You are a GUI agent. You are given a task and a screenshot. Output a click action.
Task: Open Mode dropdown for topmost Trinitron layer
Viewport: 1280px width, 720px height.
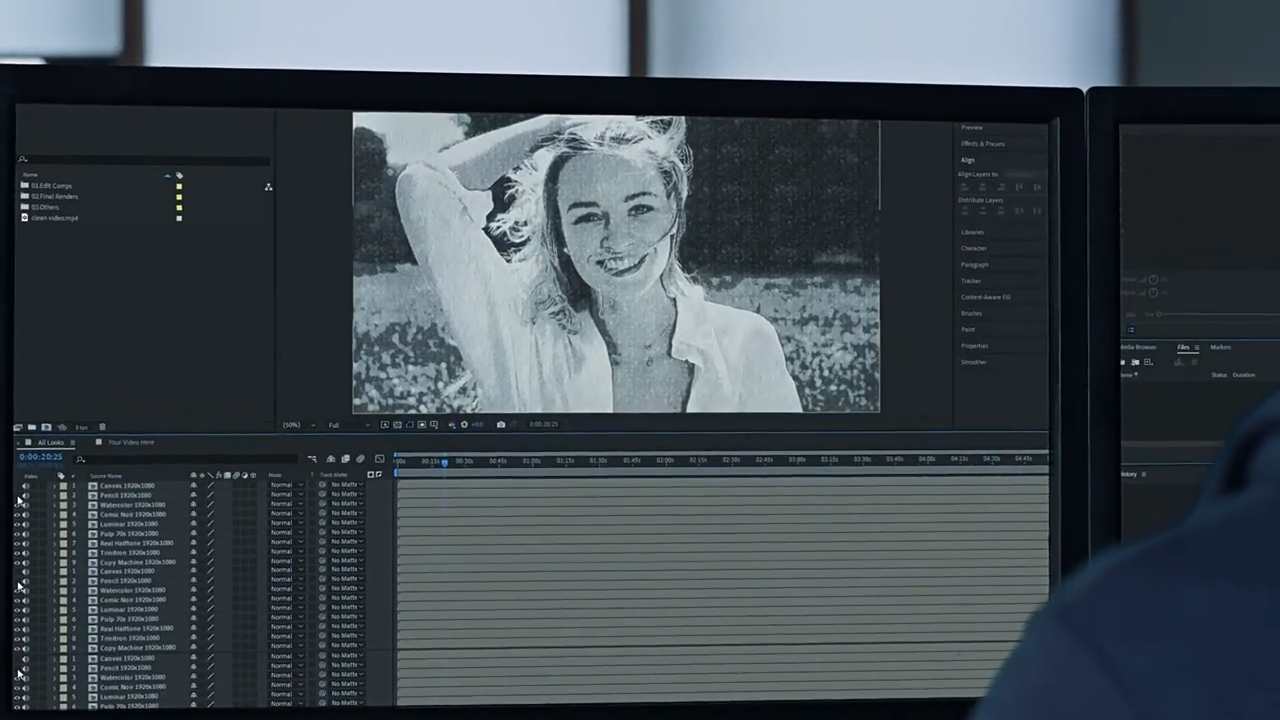(x=286, y=552)
